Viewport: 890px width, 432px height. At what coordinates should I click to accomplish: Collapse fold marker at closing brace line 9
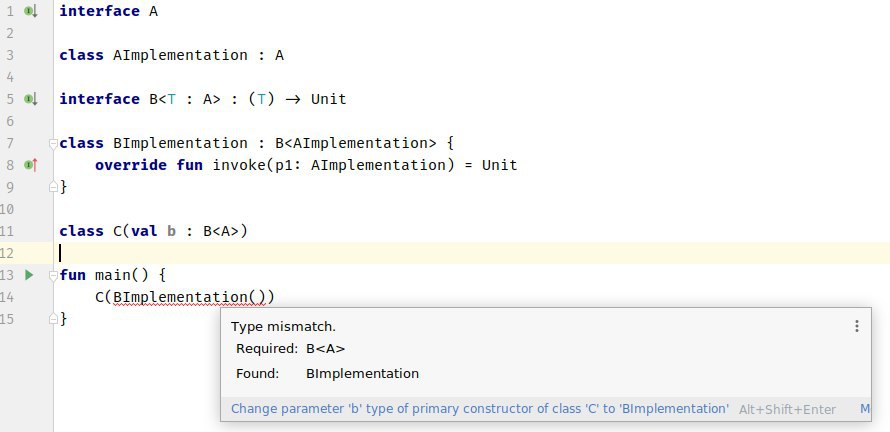click(x=53, y=186)
